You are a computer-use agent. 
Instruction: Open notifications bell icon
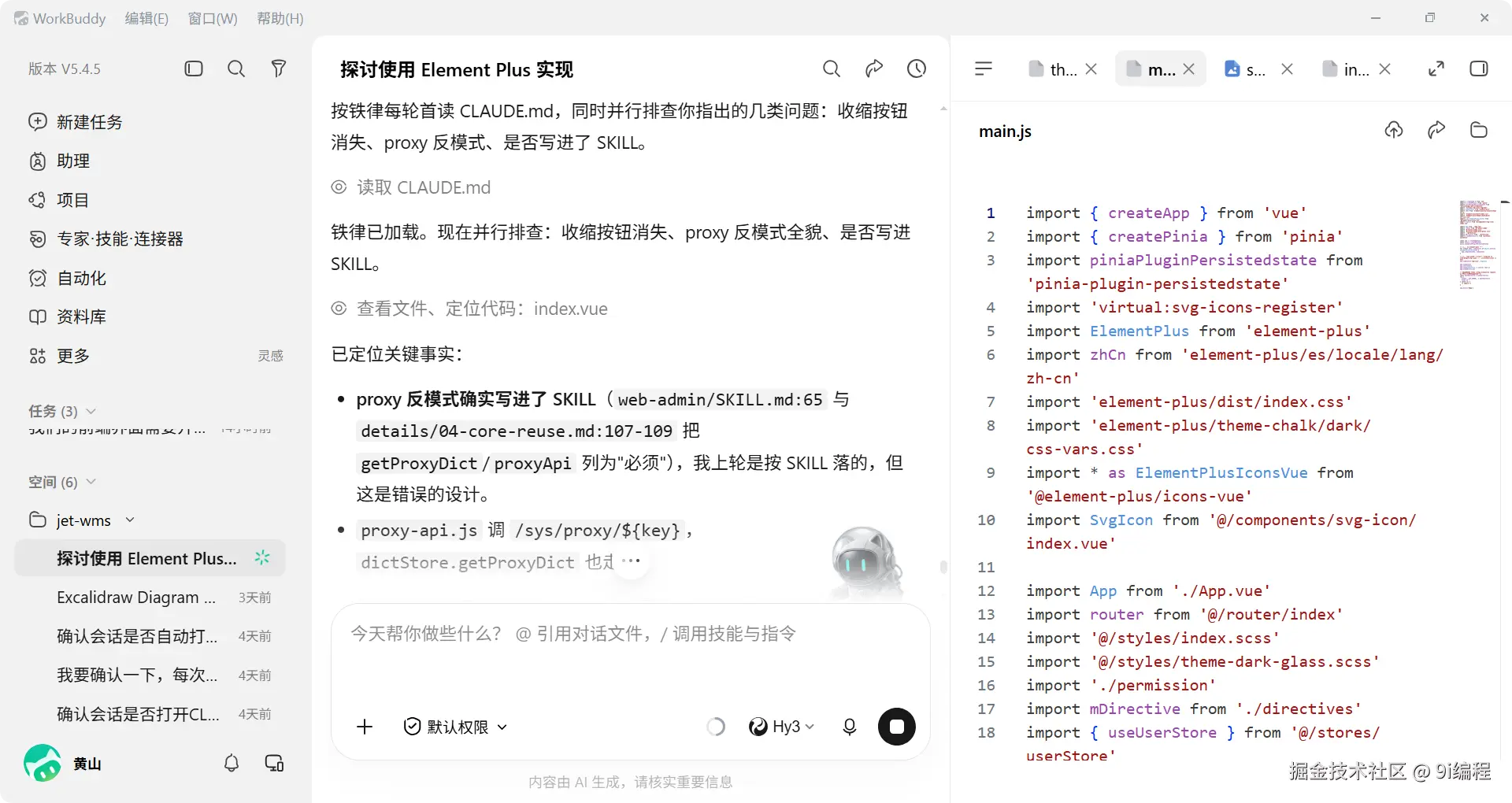click(232, 763)
